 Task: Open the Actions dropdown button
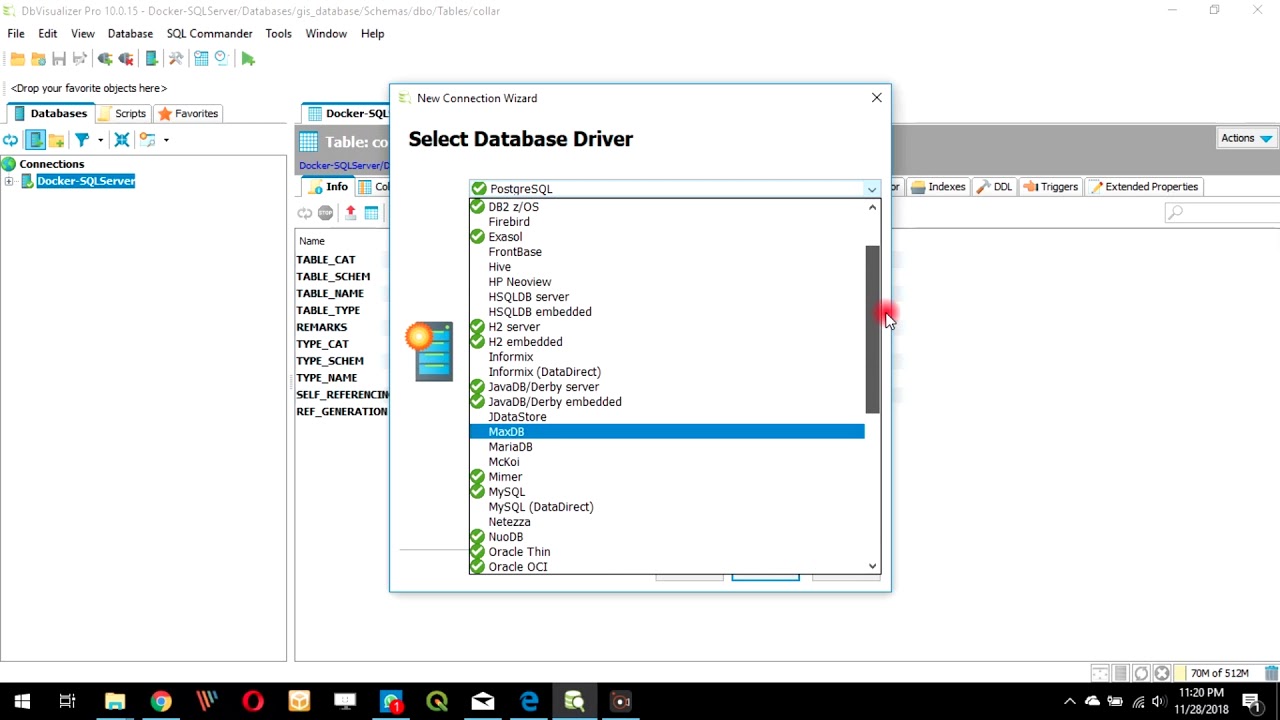(1246, 138)
